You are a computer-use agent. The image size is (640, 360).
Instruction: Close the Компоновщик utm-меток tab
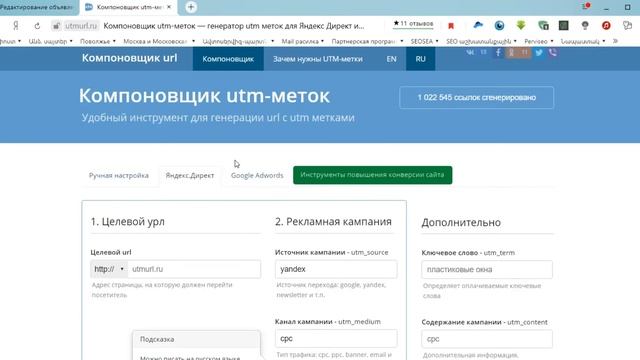coord(169,7)
